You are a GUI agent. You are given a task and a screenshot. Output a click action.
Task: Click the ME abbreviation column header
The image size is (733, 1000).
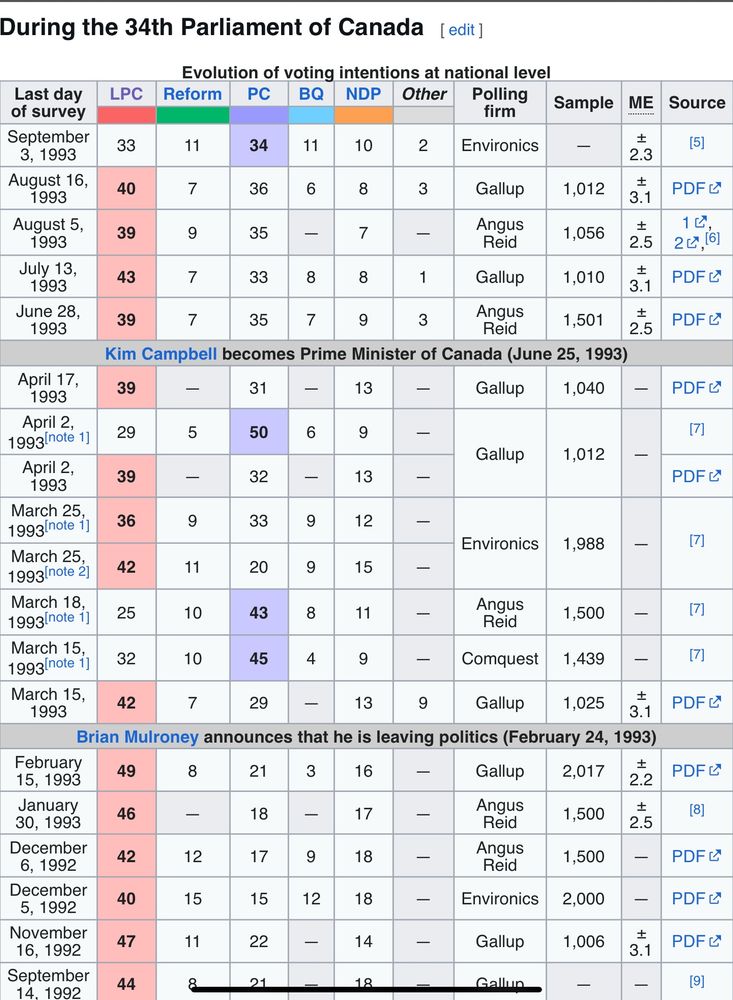point(640,103)
